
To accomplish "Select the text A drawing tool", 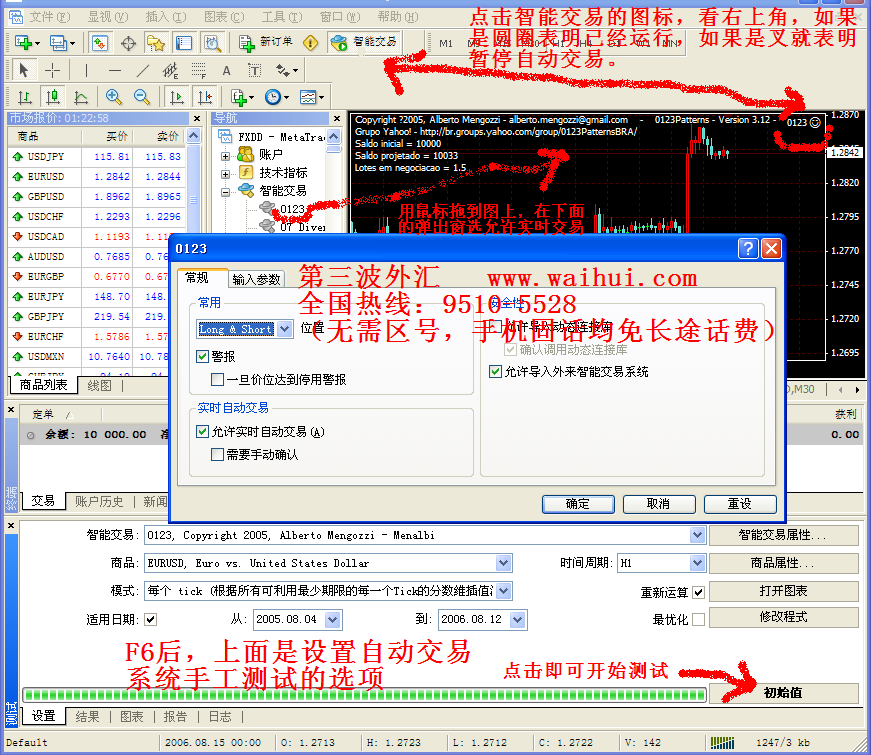I will 226,71.
